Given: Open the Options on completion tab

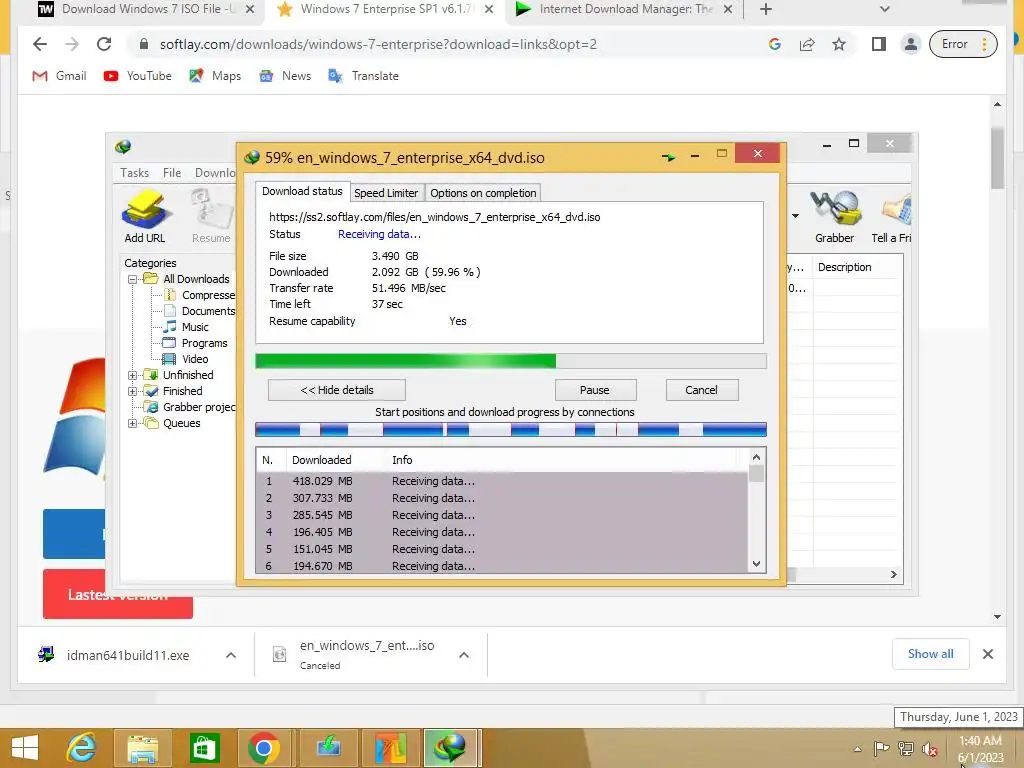Looking at the screenshot, I should [483, 193].
